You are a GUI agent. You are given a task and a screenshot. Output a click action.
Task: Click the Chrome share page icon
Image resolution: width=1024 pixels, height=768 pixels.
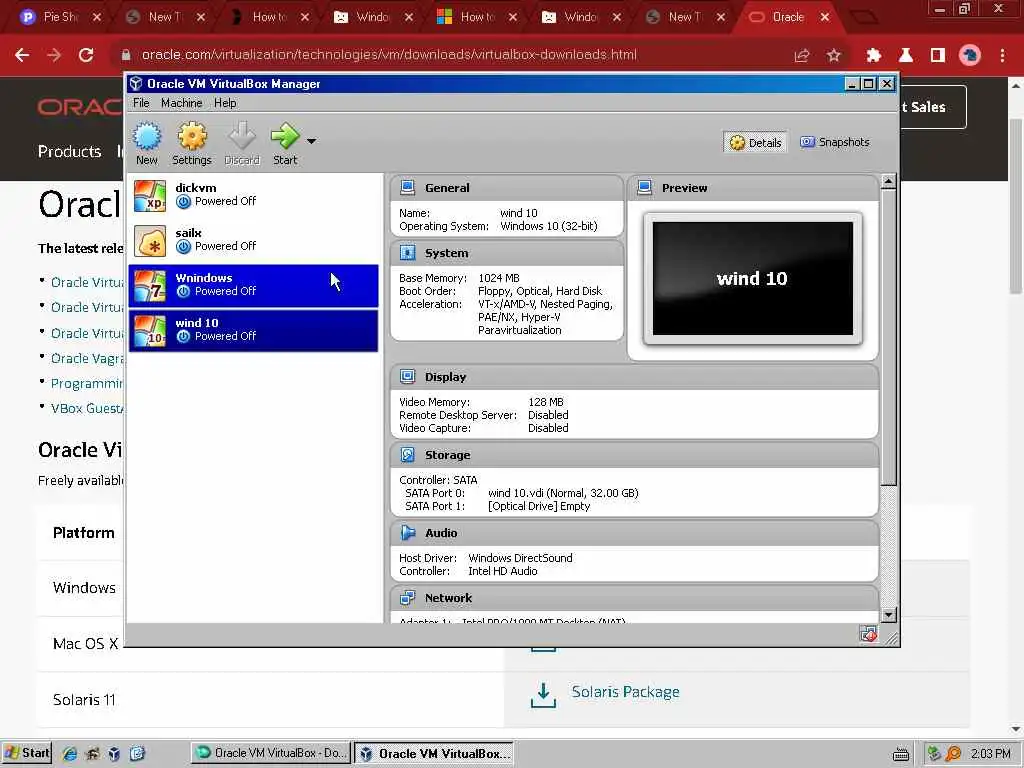(802, 56)
